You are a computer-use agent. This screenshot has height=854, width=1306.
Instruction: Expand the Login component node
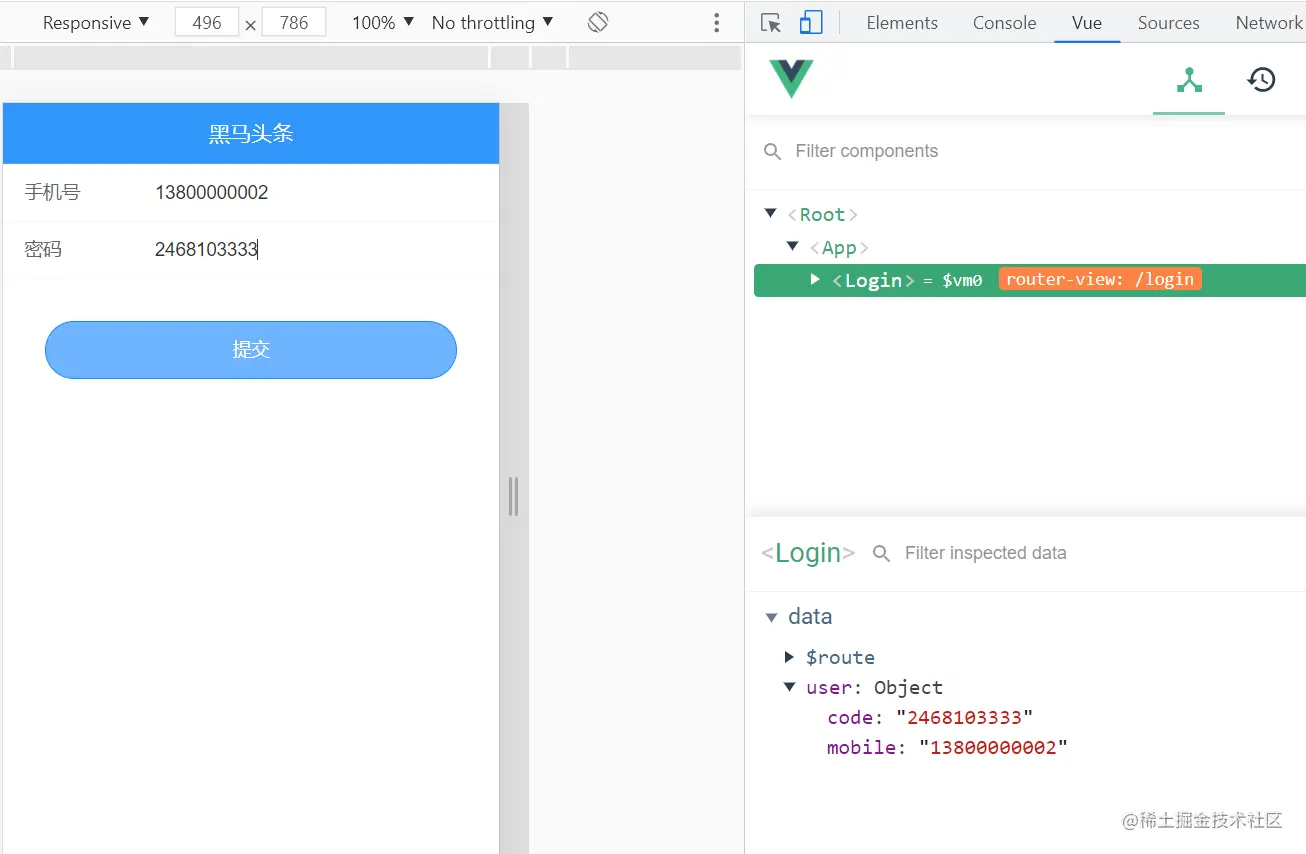815,280
